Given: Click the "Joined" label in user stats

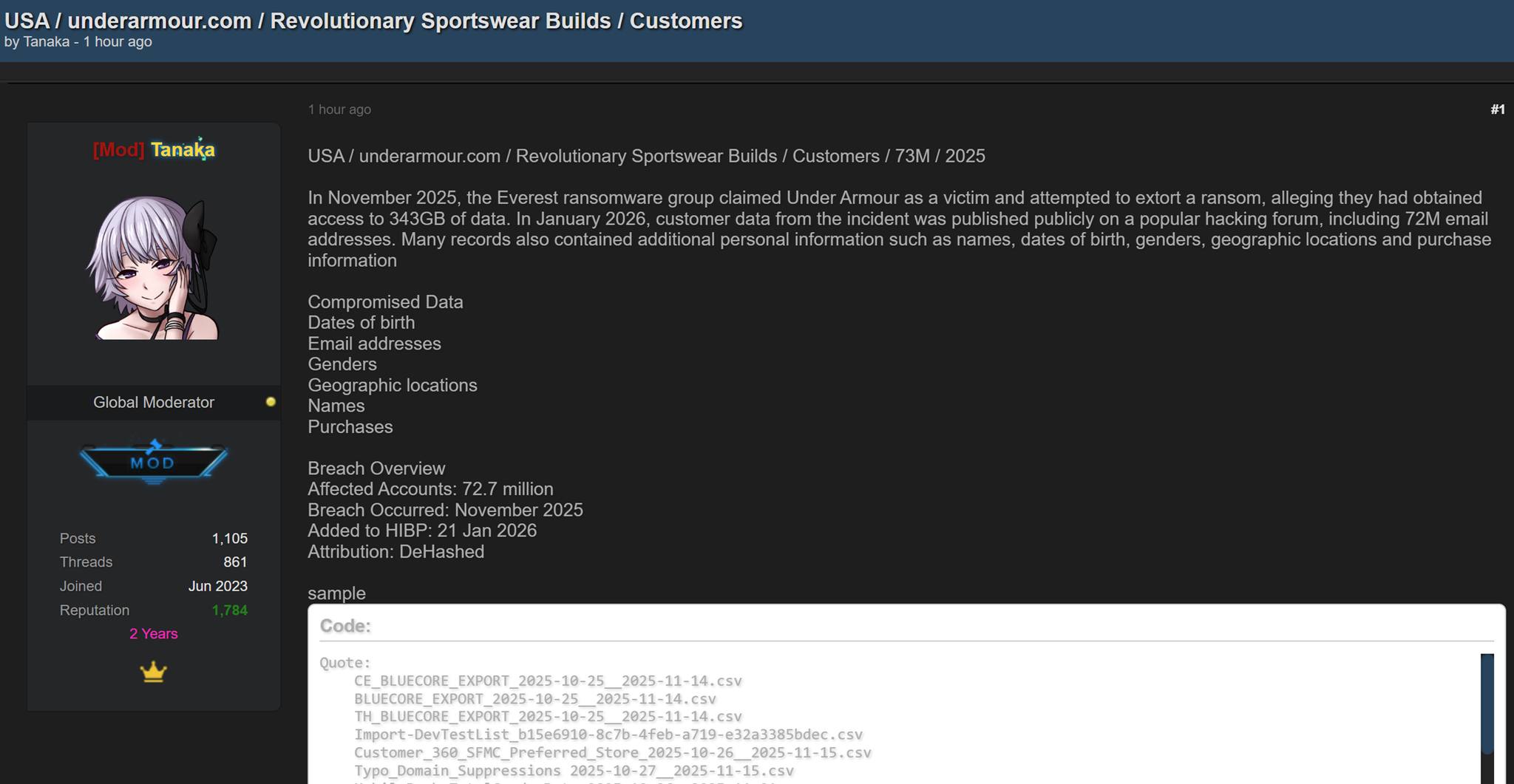Looking at the screenshot, I should pyautogui.click(x=81, y=586).
